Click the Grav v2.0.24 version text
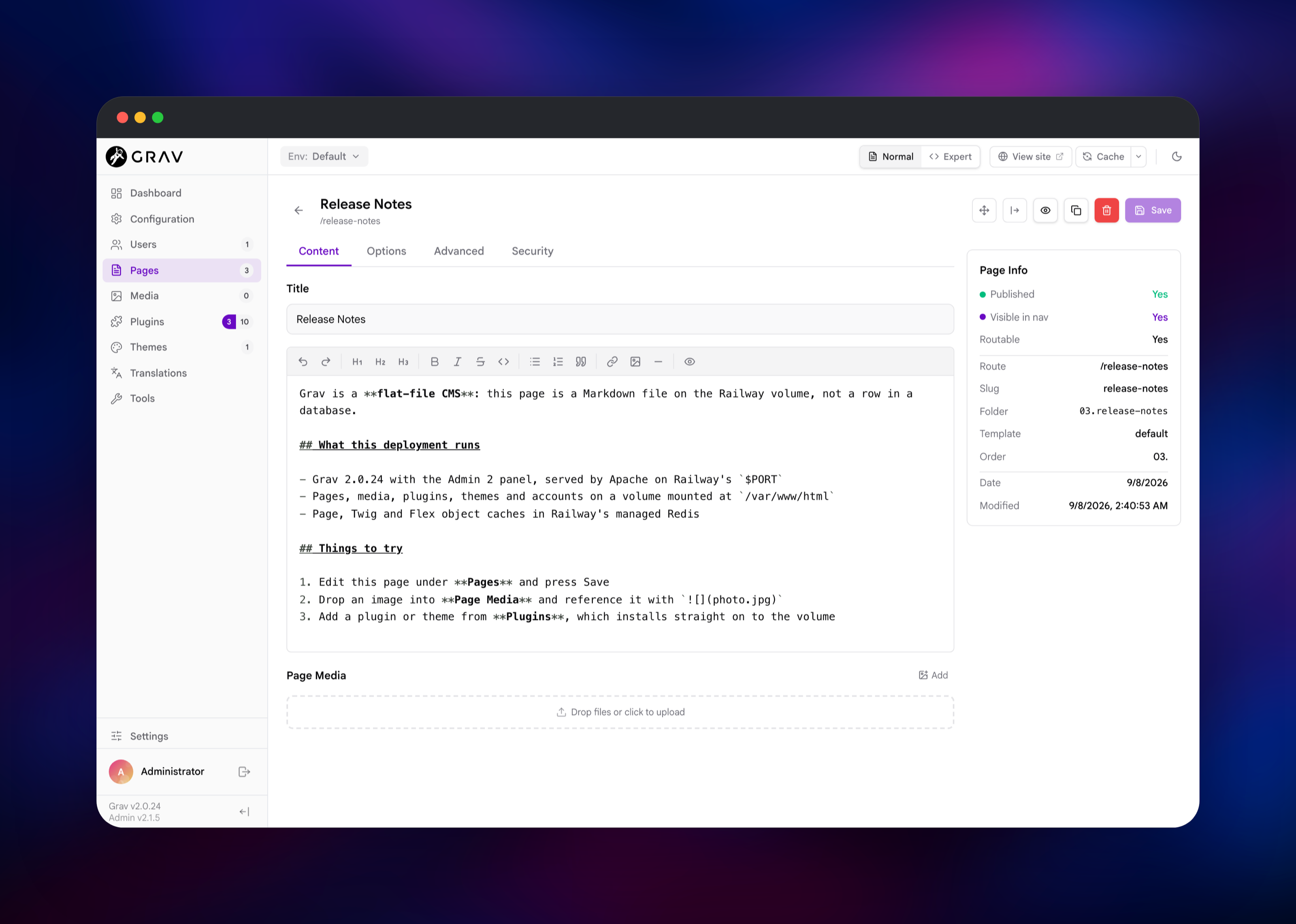Image resolution: width=1296 pixels, height=924 pixels. tap(135, 806)
